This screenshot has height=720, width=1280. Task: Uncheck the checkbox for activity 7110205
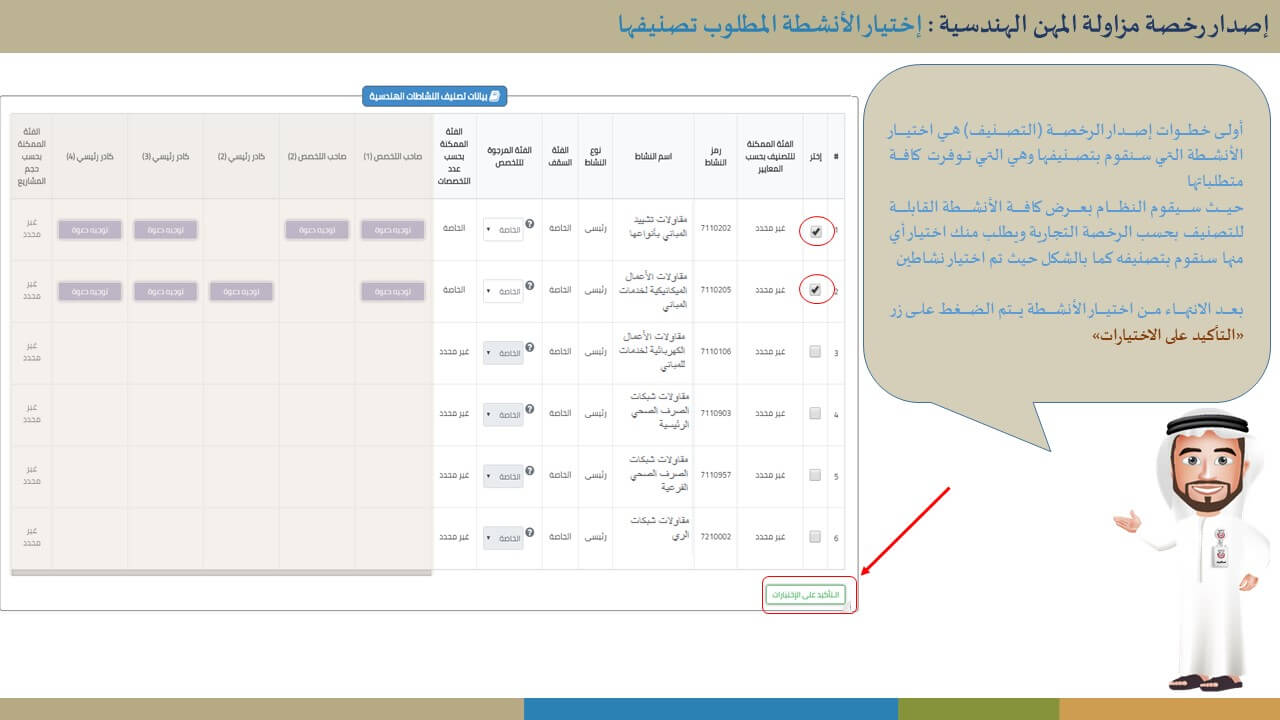816,291
